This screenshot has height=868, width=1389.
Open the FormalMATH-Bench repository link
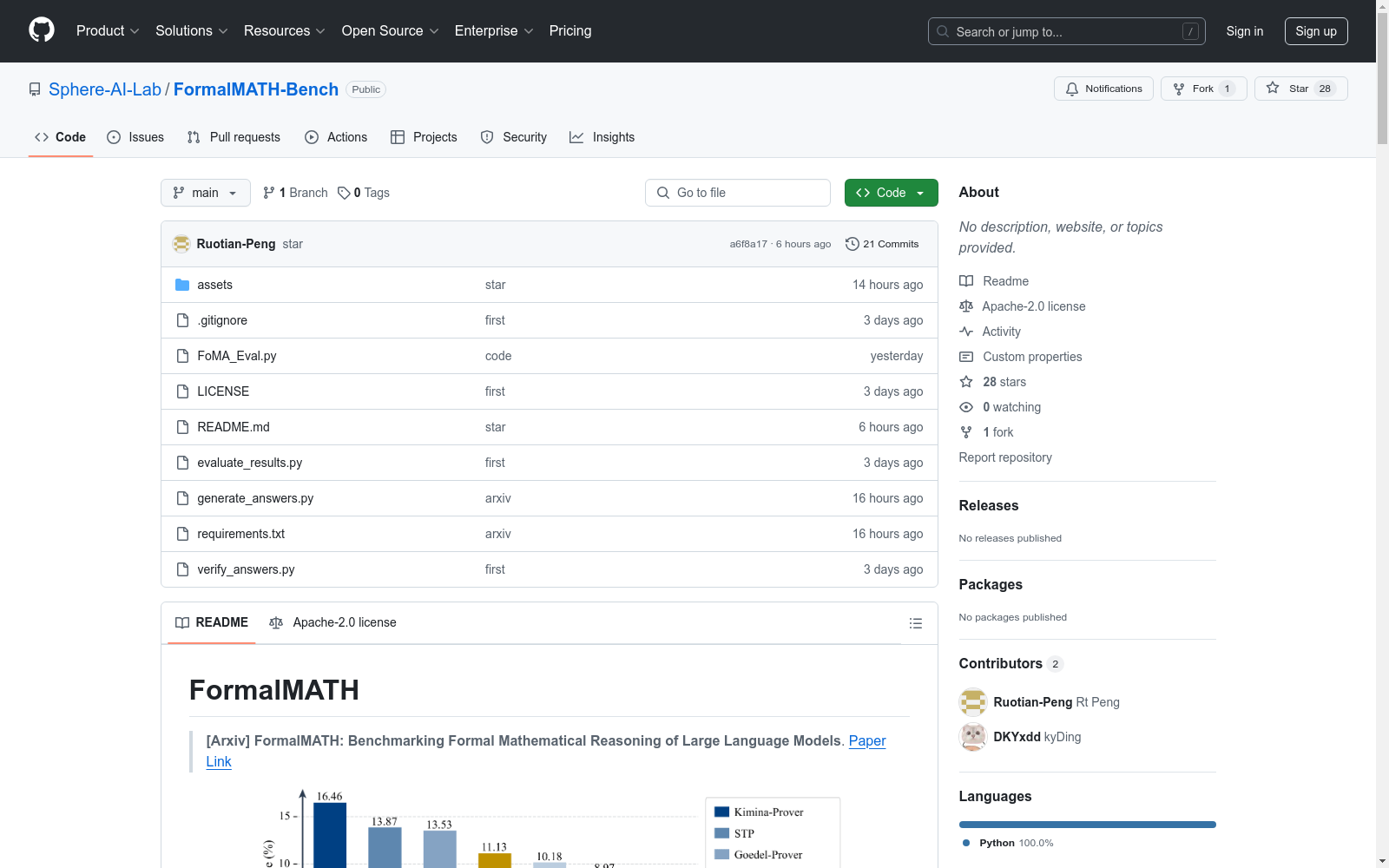point(256,89)
